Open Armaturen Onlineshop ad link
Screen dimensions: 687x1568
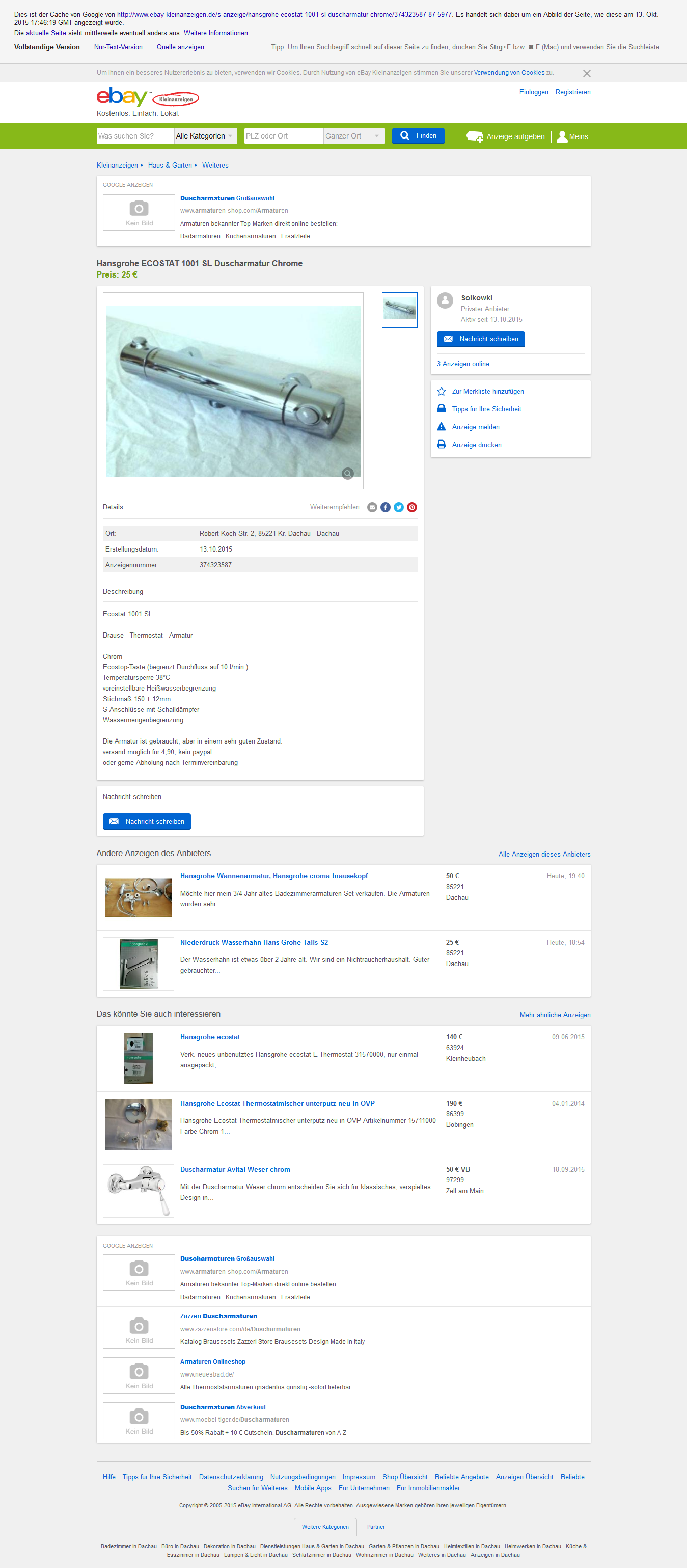coord(213,1362)
